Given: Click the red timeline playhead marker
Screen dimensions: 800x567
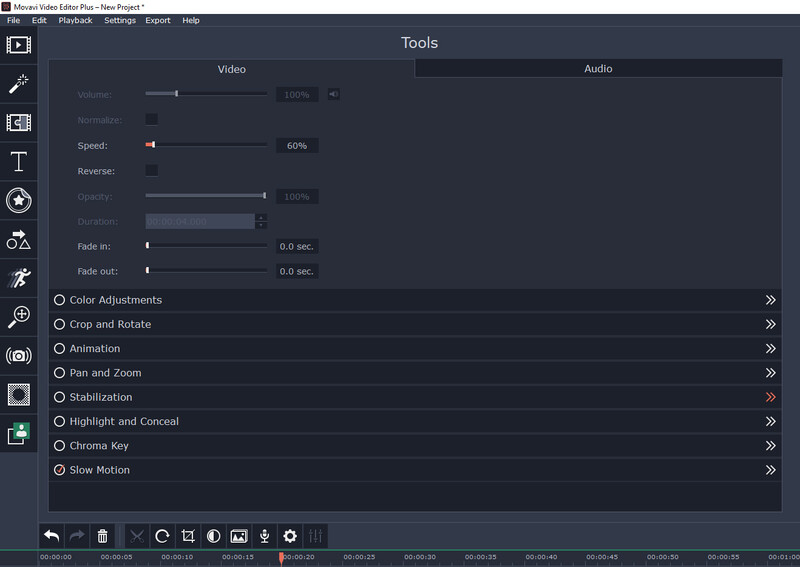Looking at the screenshot, I should pos(281,558).
